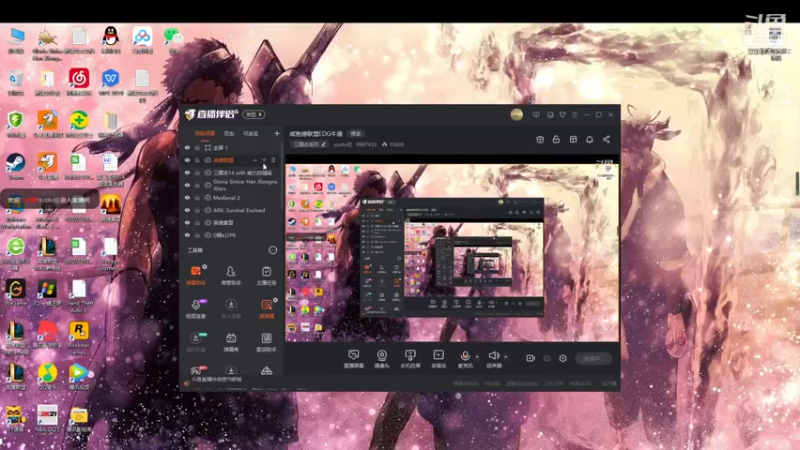Click the record video camera icon
This screenshot has height=450, width=800.
click(530, 358)
